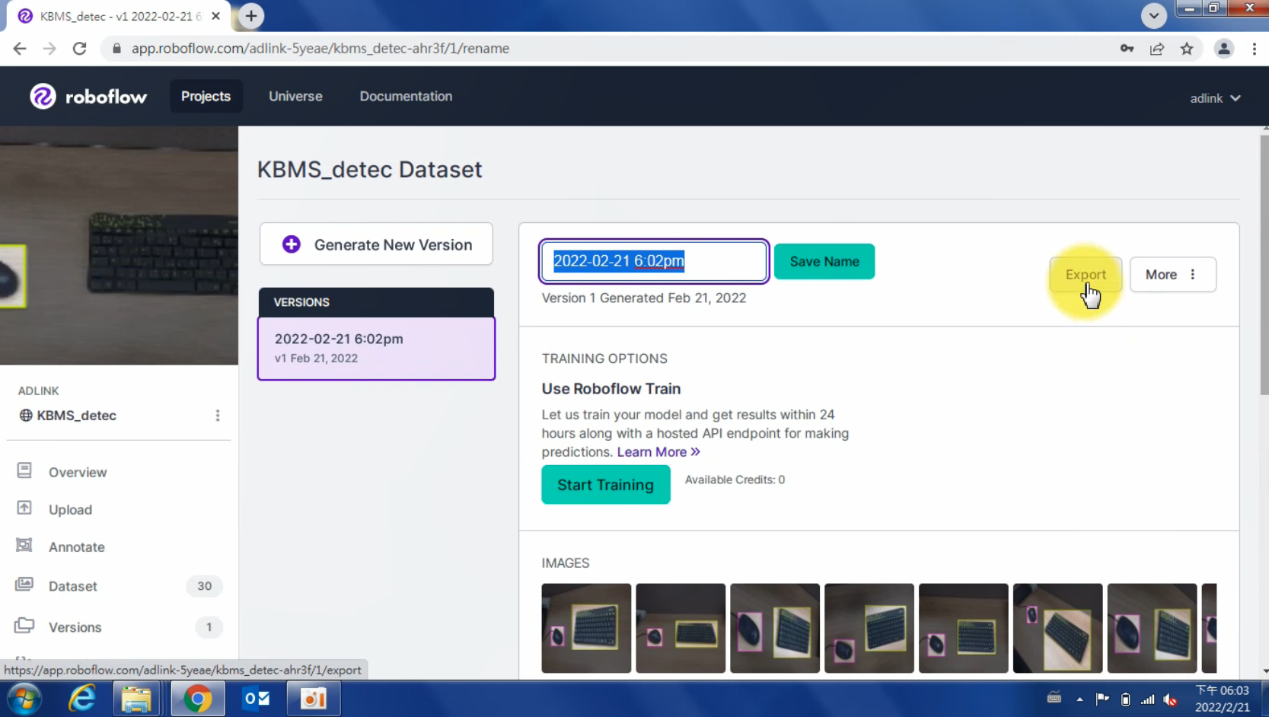Image resolution: width=1269 pixels, height=717 pixels.
Task: Open the More options dropdown
Action: tap(1172, 275)
